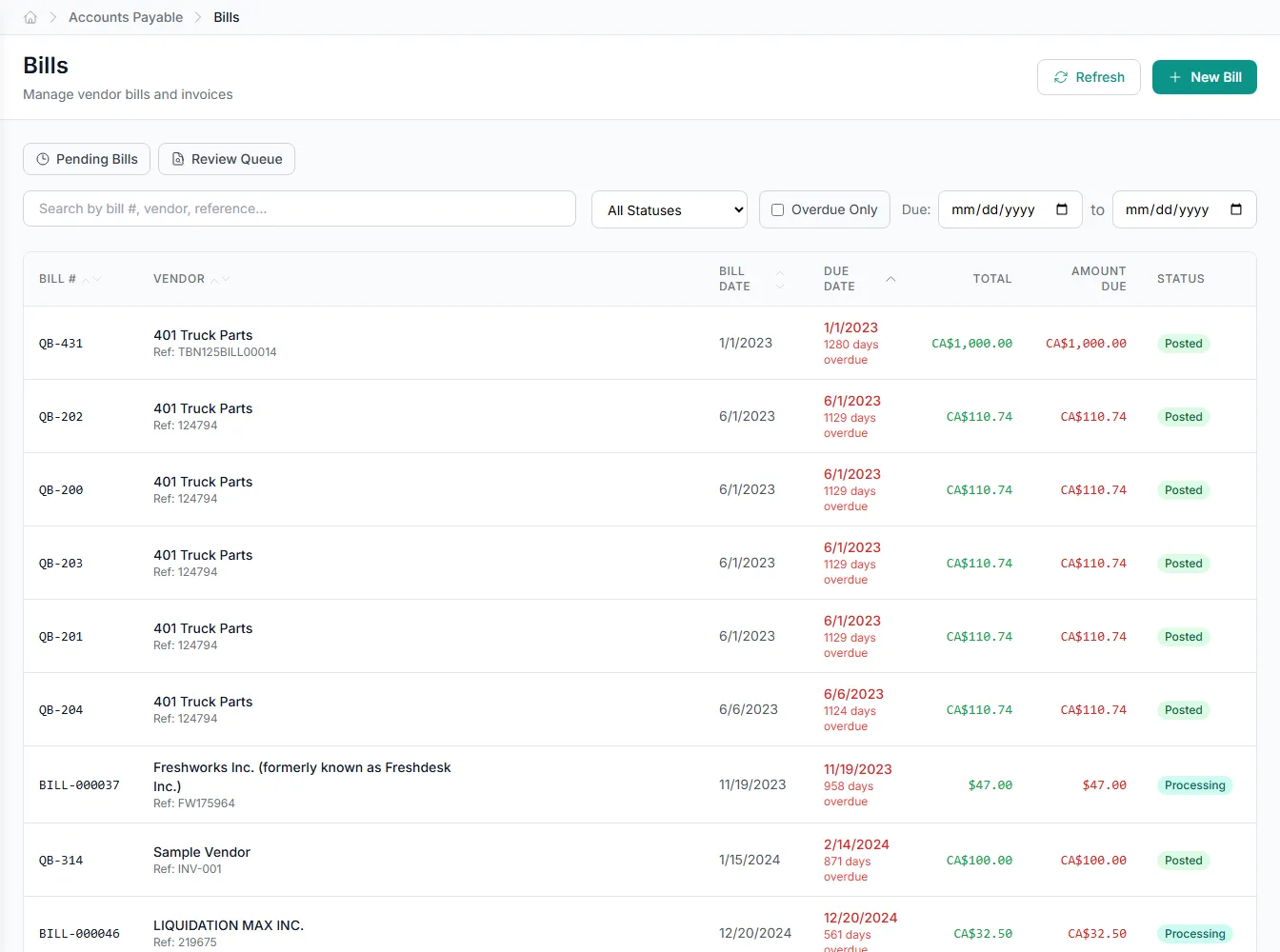Click amount due $47.00 in red

[1104, 785]
